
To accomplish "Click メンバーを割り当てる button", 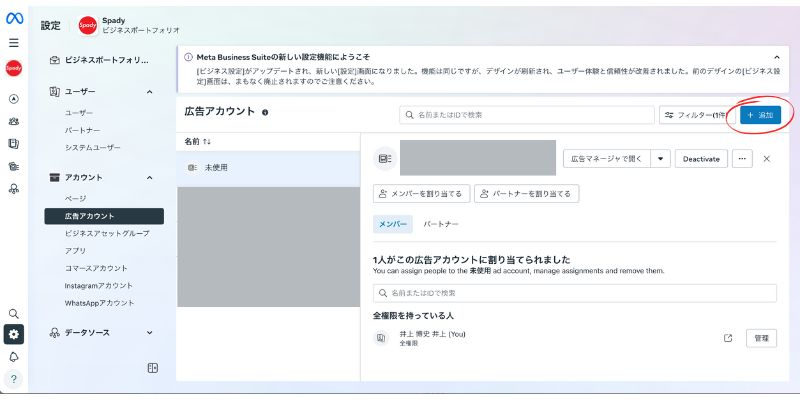I will pyautogui.click(x=421, y=194).
